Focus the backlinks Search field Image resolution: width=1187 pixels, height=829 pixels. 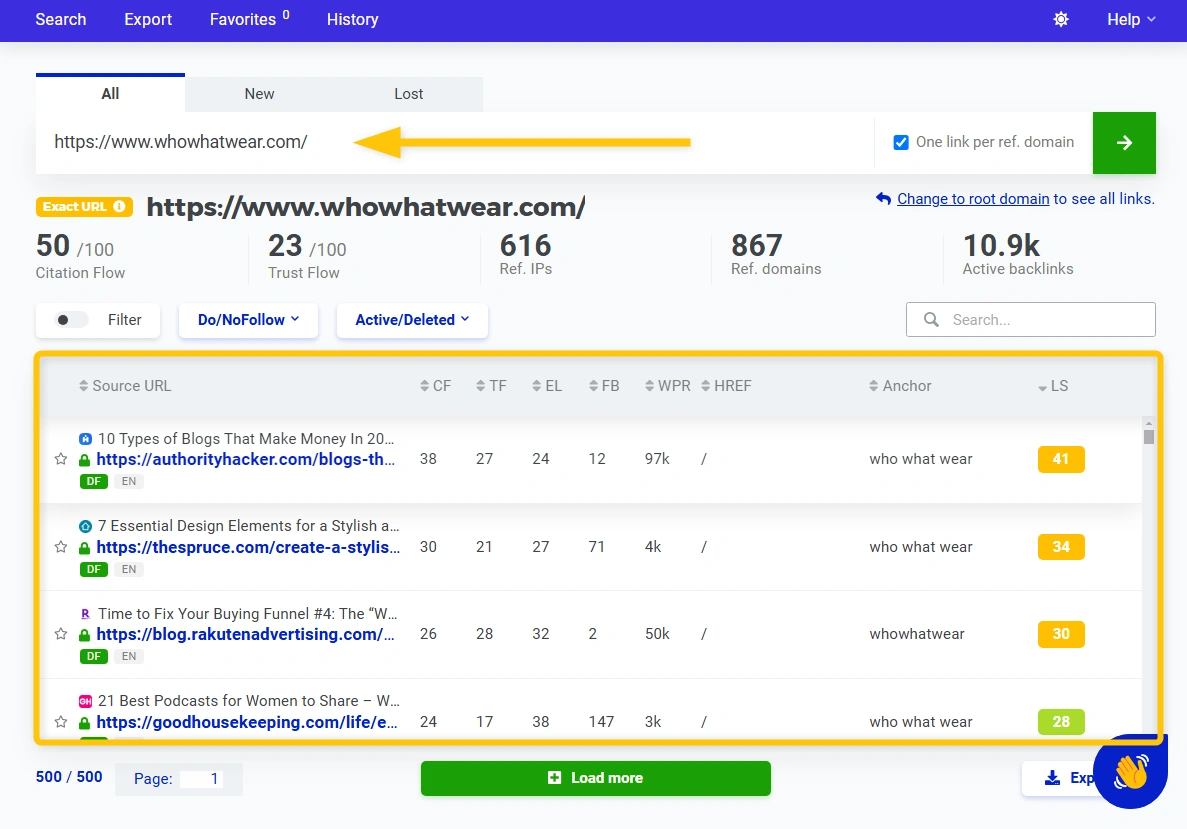[x=1030, y=319]
